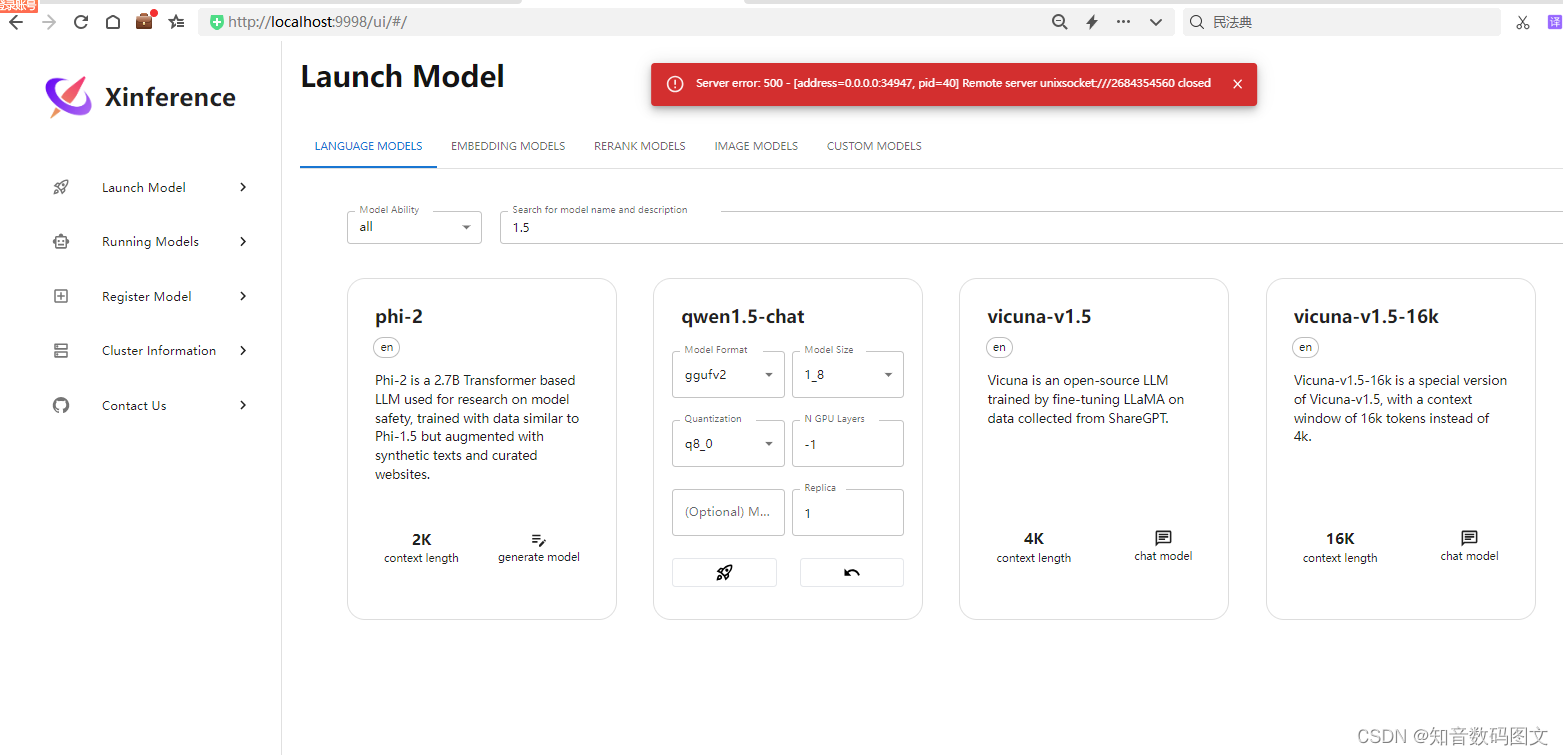
Task: Open the CUSTOM MODELS tab
Action: [873, 145]
